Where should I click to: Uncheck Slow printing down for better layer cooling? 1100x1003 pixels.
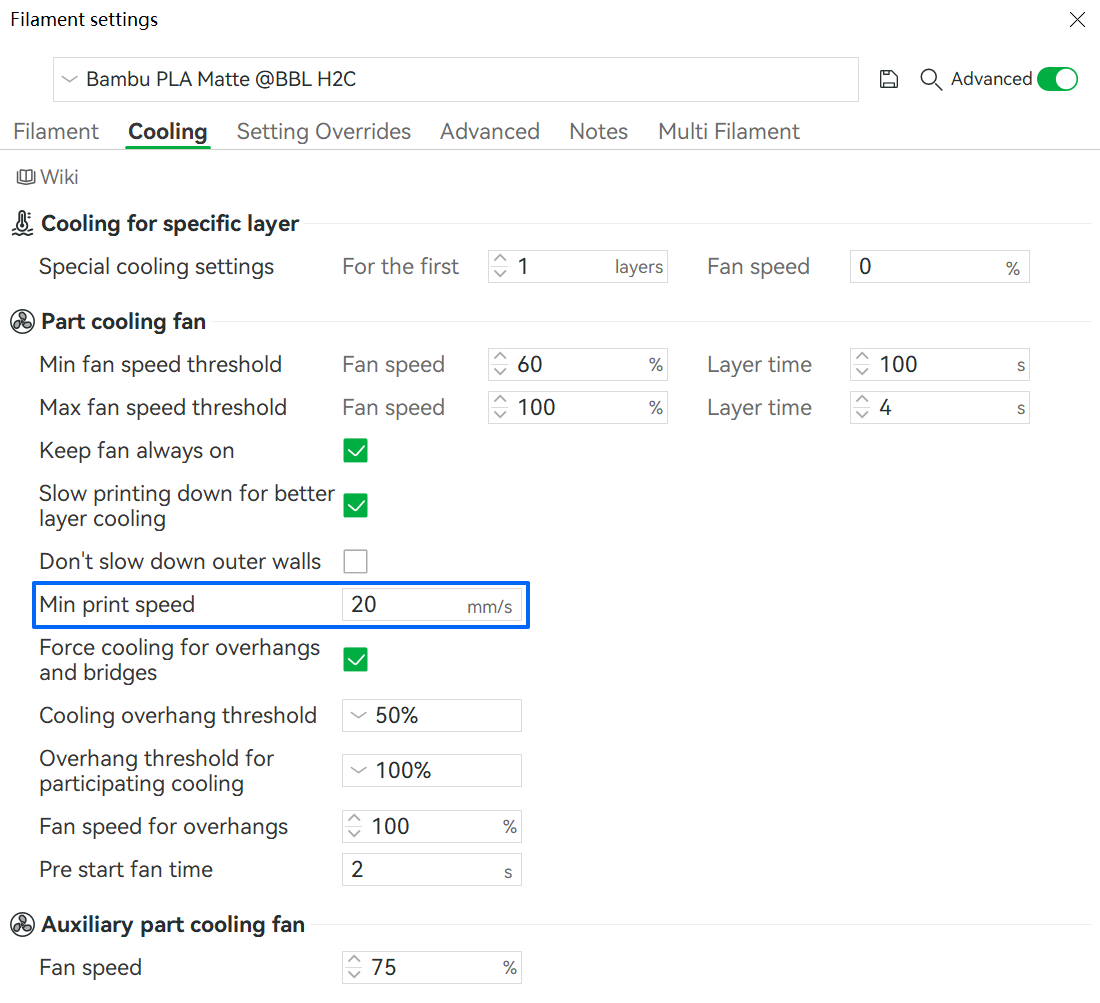[x=356, y=505]
